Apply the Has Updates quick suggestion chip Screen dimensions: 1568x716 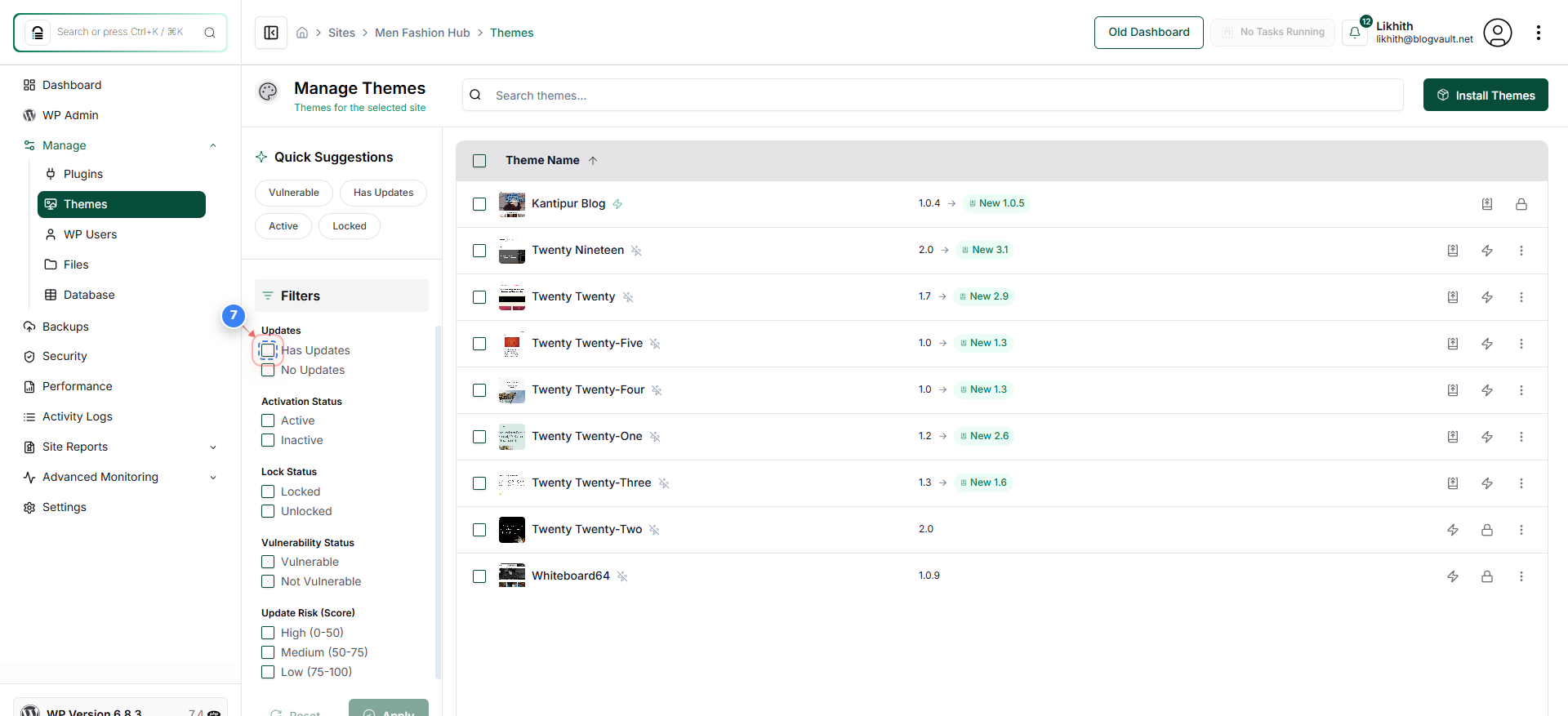[384, 193]
